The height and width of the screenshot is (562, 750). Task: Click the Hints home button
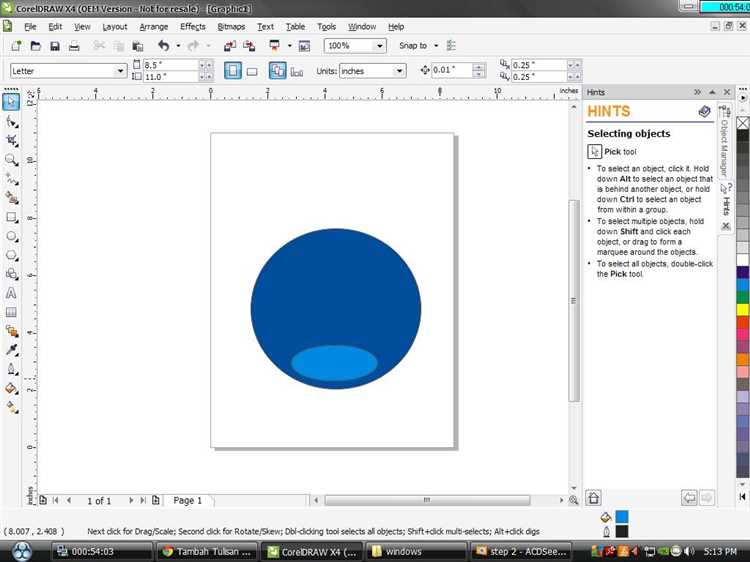594,497
